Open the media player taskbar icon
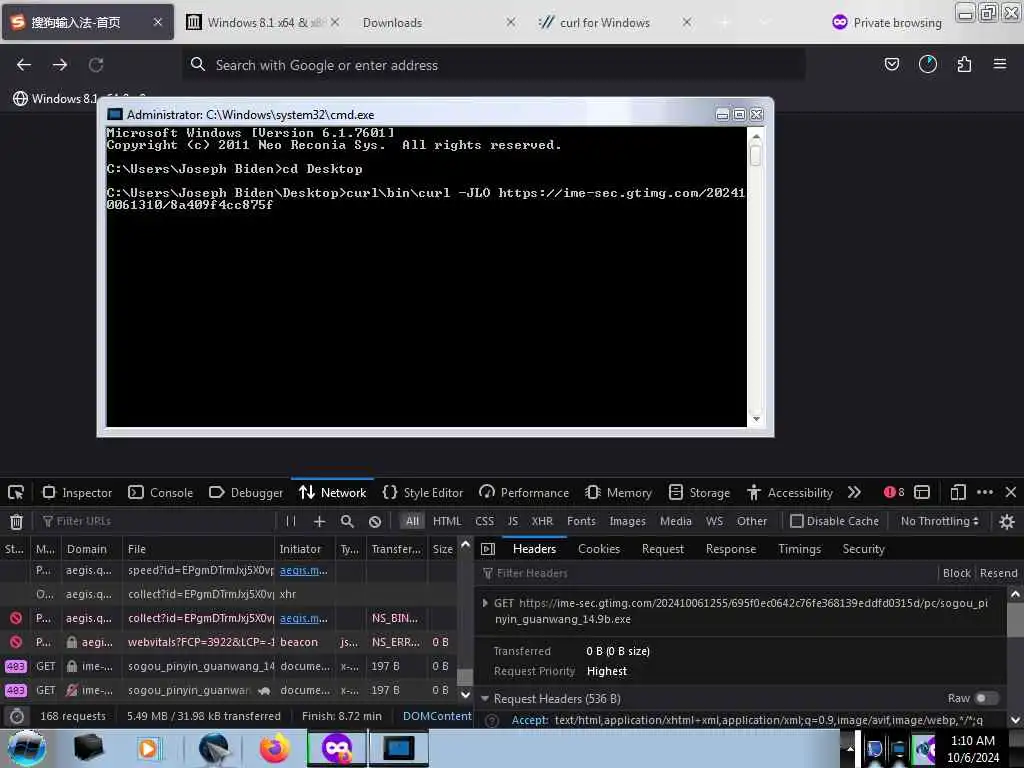This screenshot has height=768, width=1024. 148,748
